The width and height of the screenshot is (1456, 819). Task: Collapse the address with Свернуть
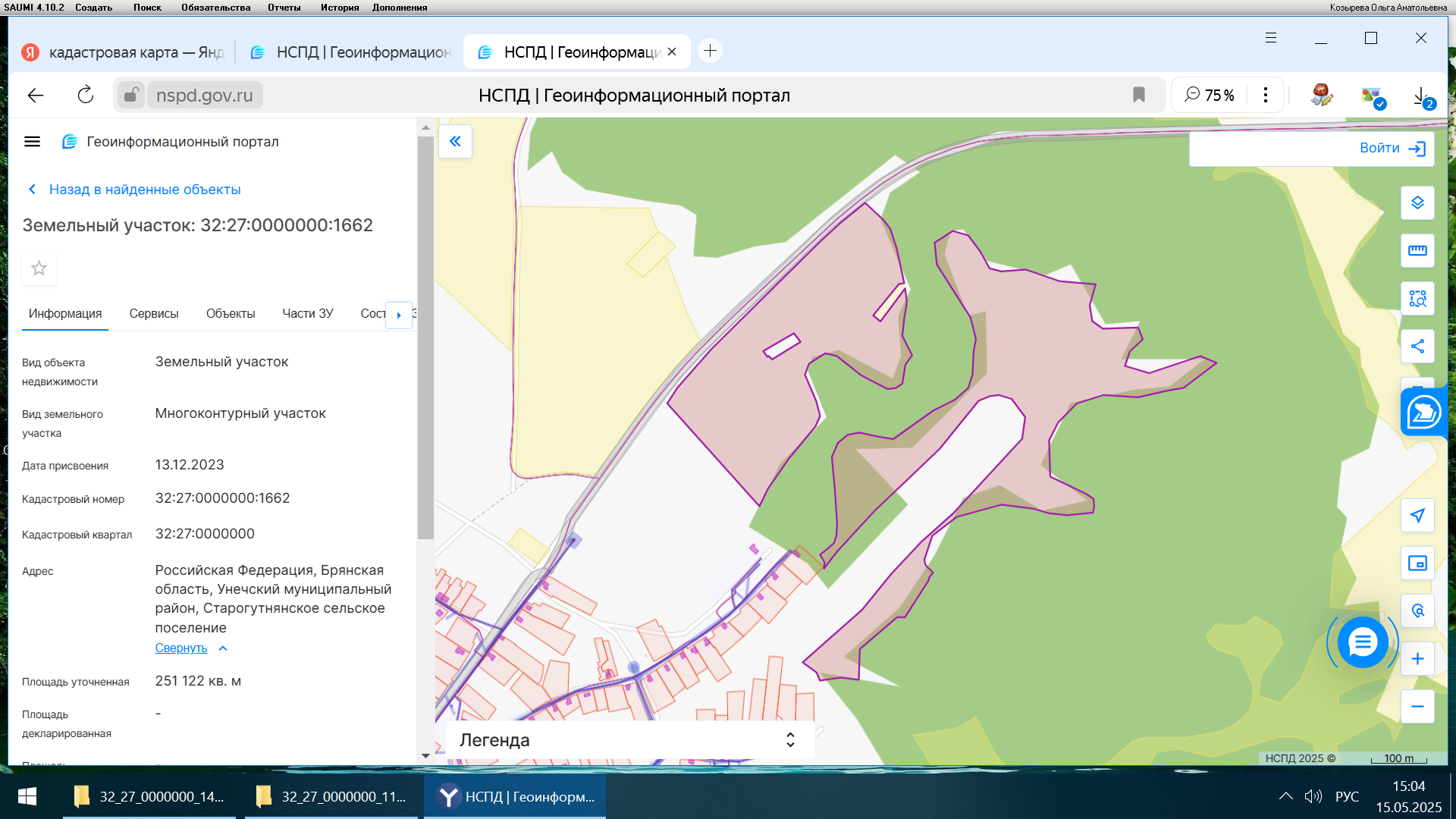[191, 648]
